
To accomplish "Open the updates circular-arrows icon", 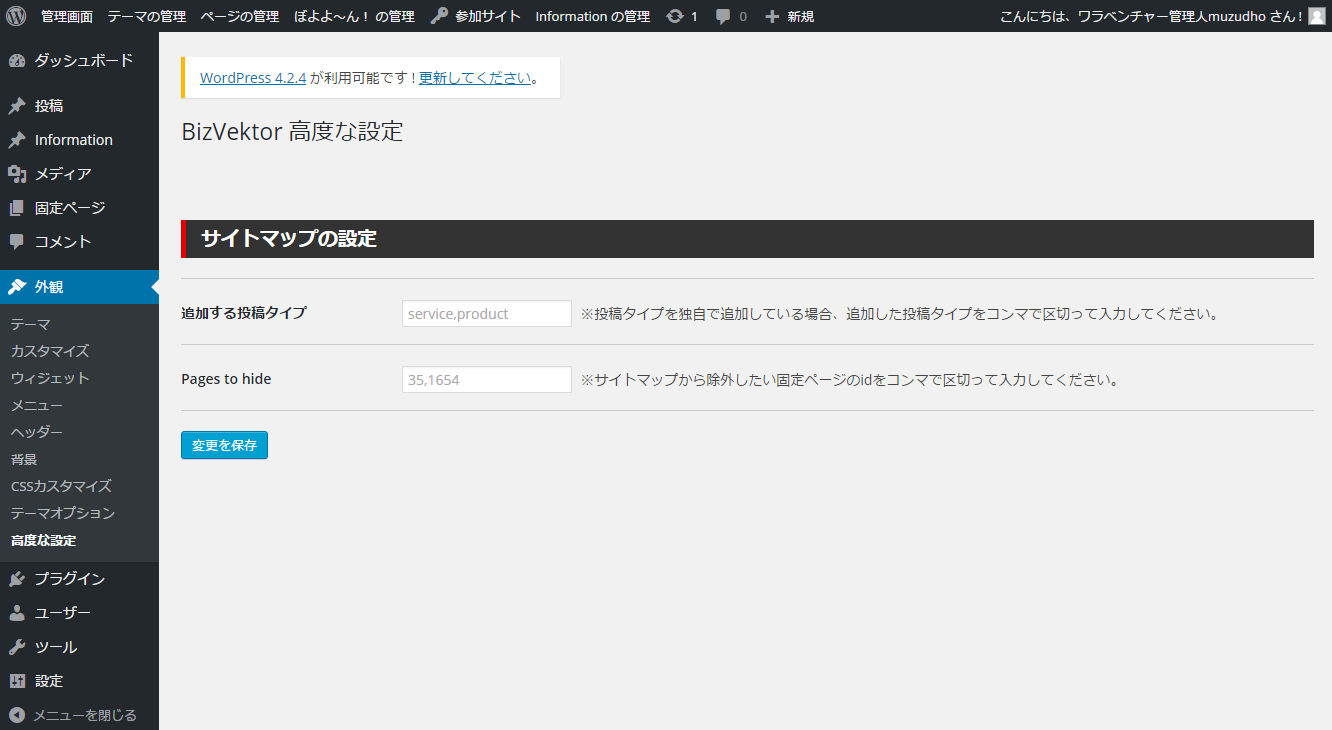I will [675, 16].
